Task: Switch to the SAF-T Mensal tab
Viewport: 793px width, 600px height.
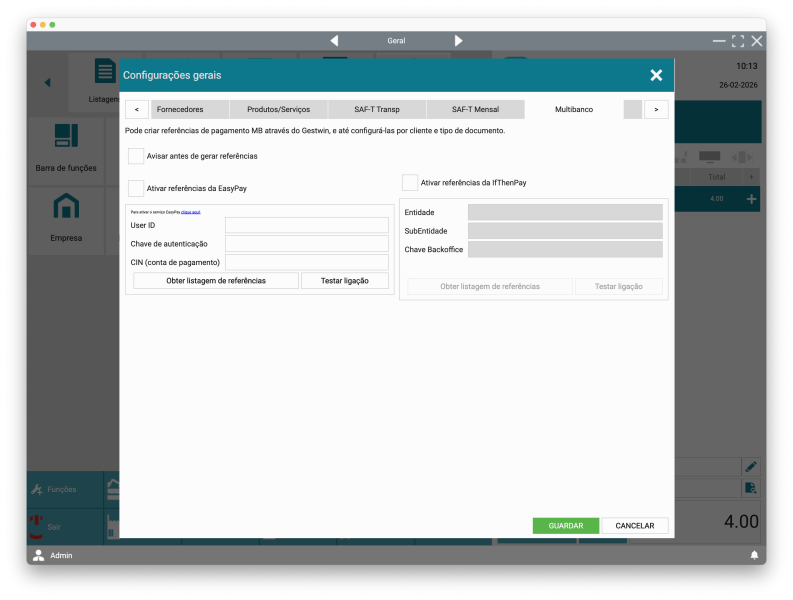Action: (x=475, y=109)
